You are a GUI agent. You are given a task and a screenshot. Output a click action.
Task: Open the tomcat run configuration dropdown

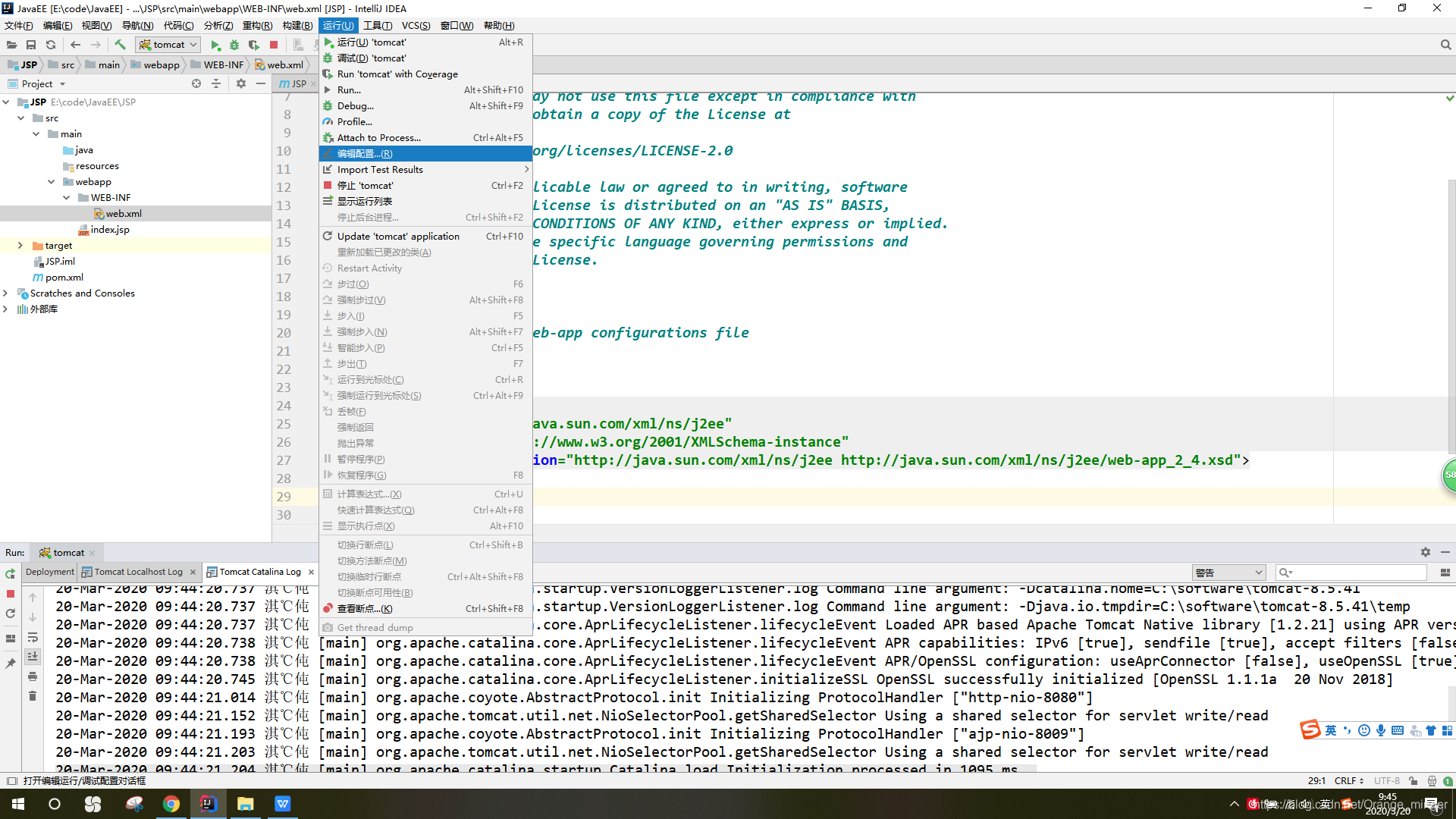click(168, 45)
